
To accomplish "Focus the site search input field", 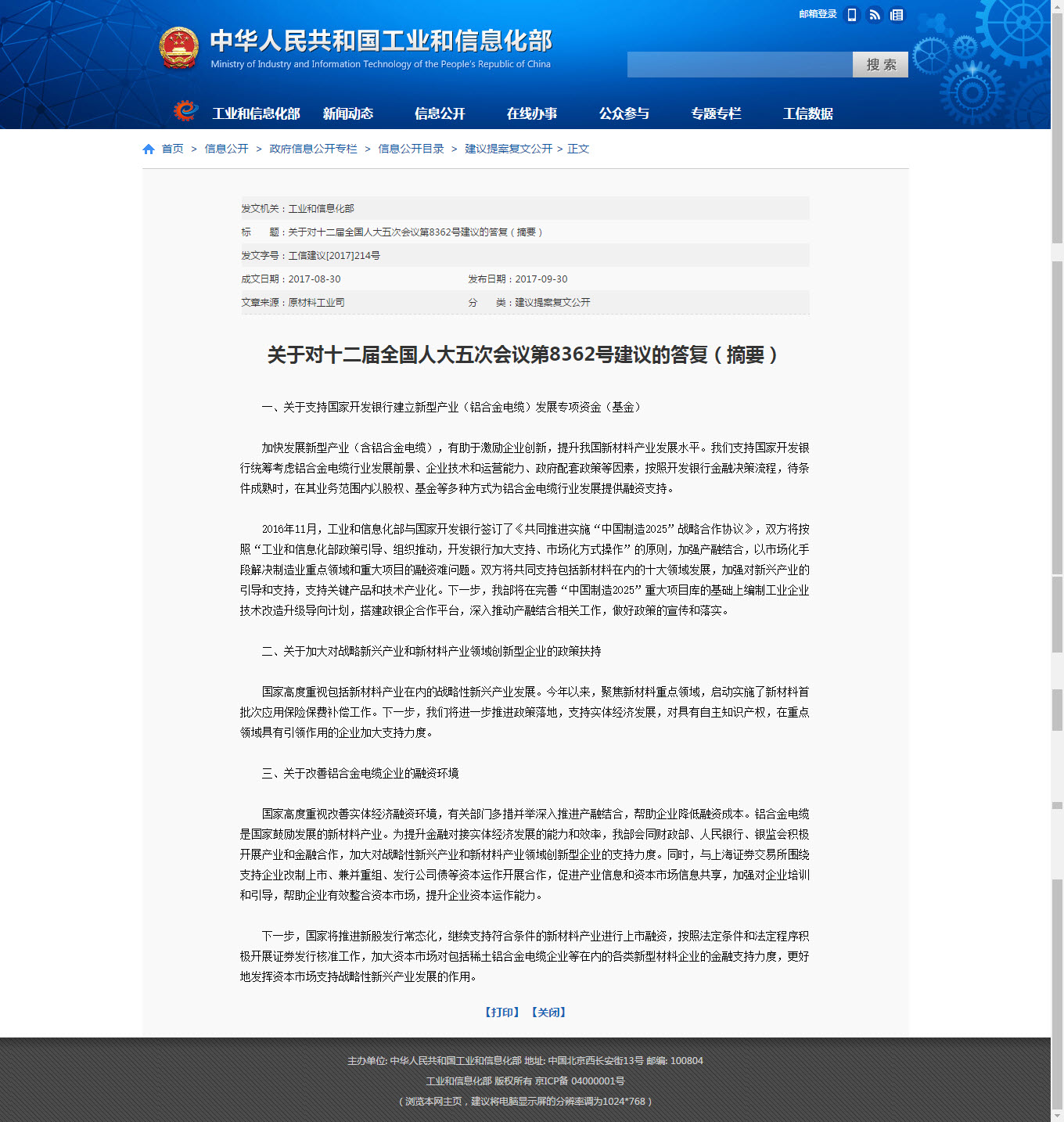I will (x=739, y=64).
